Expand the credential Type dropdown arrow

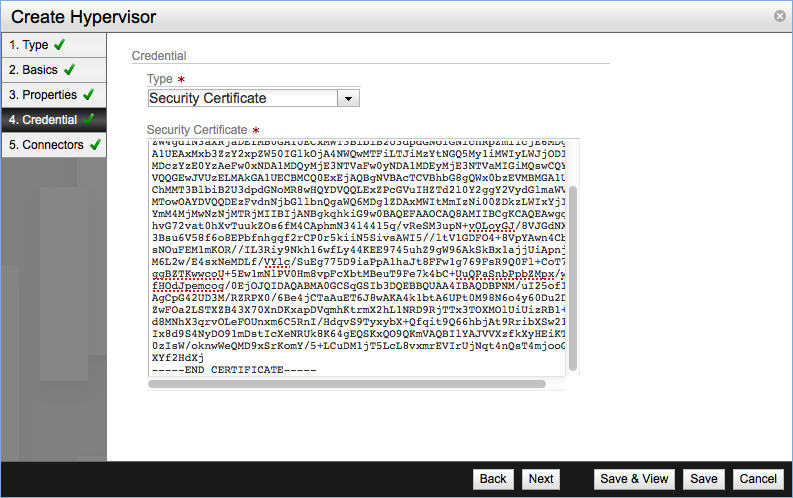[348, 98]
